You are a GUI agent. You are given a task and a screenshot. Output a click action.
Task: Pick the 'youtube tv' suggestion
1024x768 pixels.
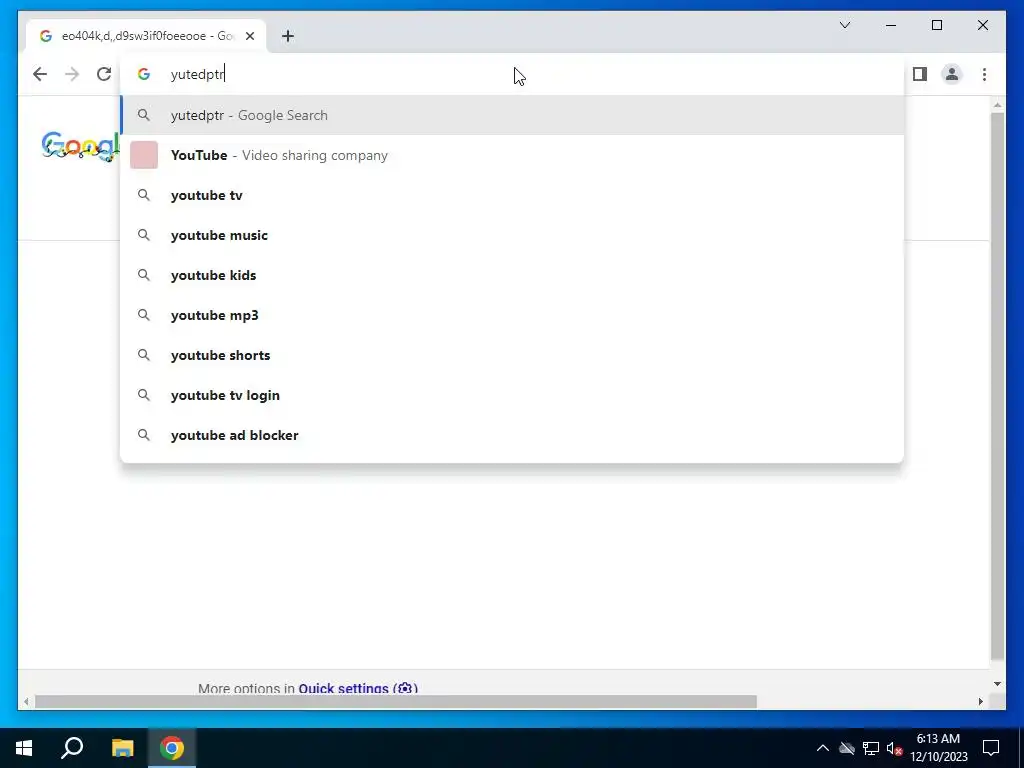[512, 195]
